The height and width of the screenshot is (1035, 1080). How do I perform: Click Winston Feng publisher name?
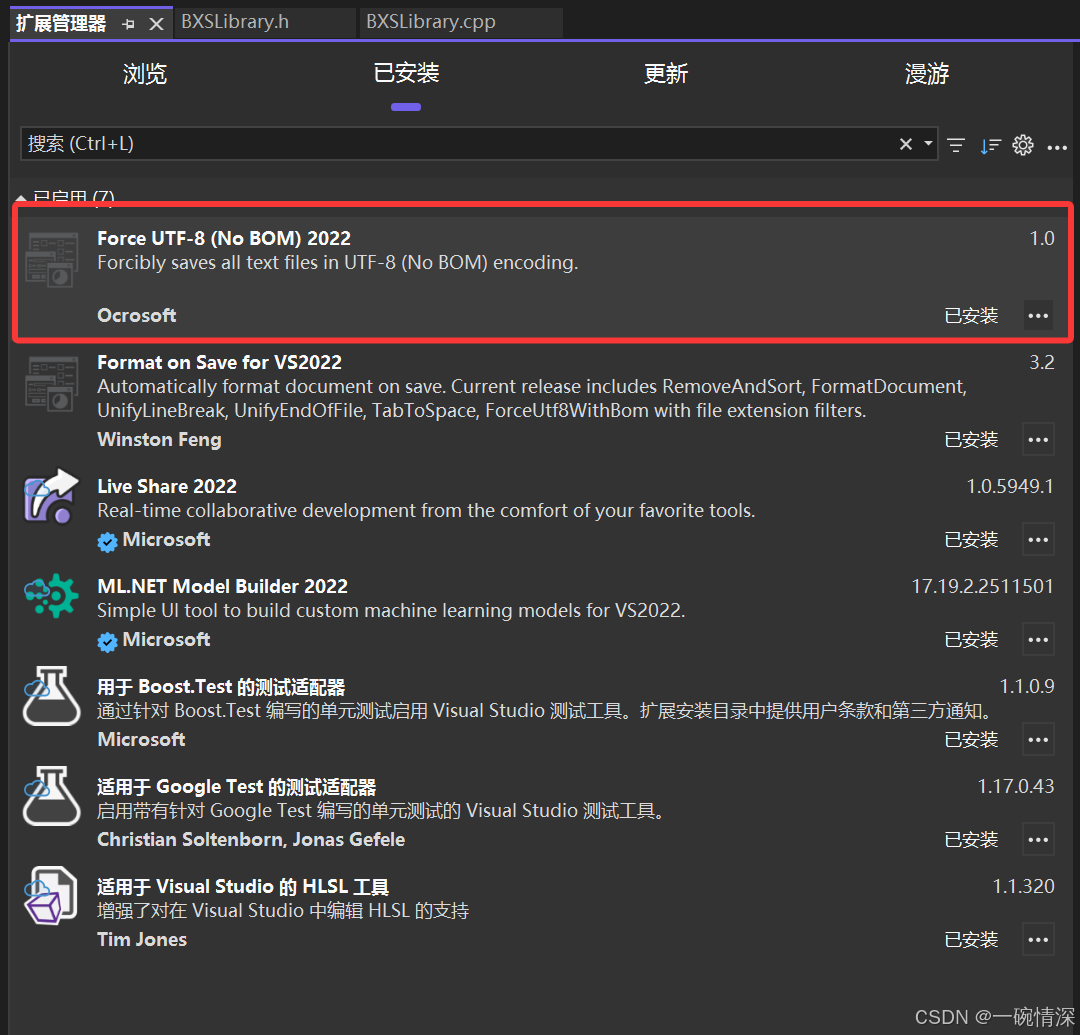[x=159, y=439]
